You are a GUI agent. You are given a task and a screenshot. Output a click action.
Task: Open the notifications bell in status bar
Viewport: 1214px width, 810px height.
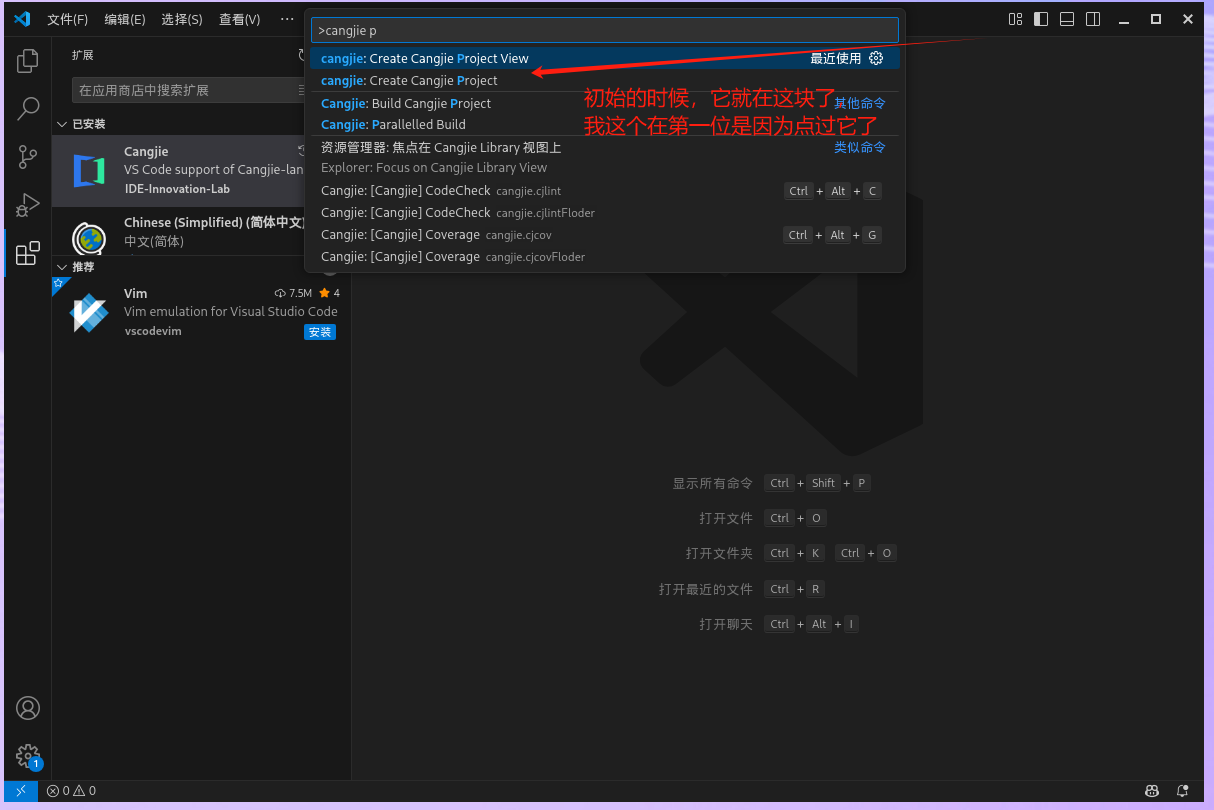pyautogui.click(x=1183, y=790)
